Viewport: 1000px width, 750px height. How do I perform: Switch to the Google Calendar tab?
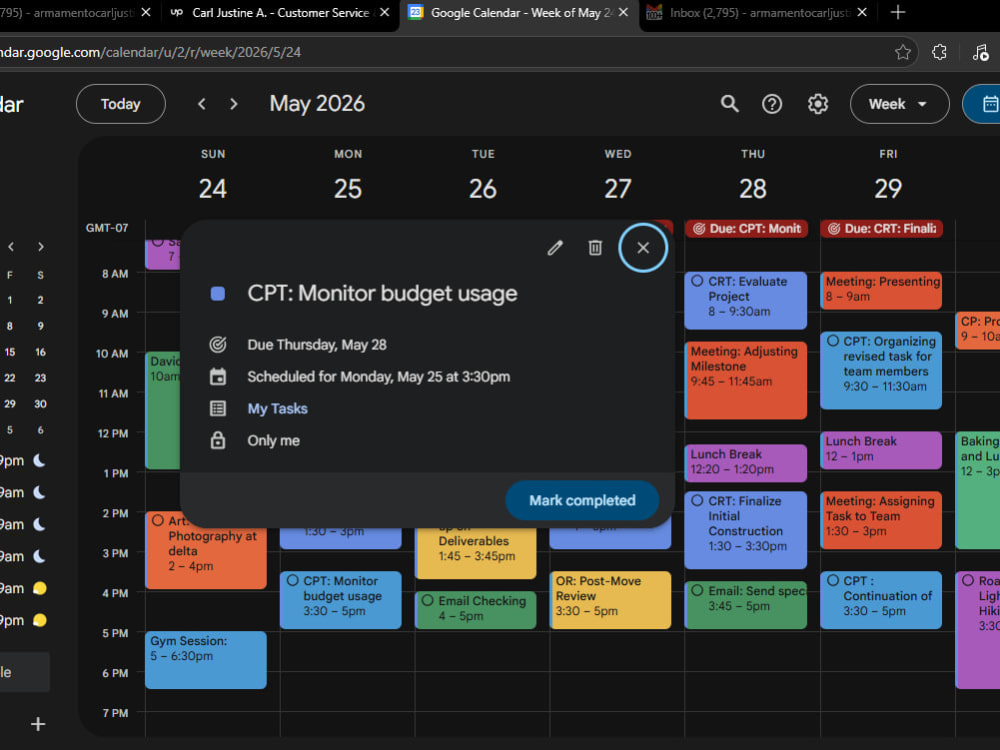pyautogui.click(x=518, y=13)
